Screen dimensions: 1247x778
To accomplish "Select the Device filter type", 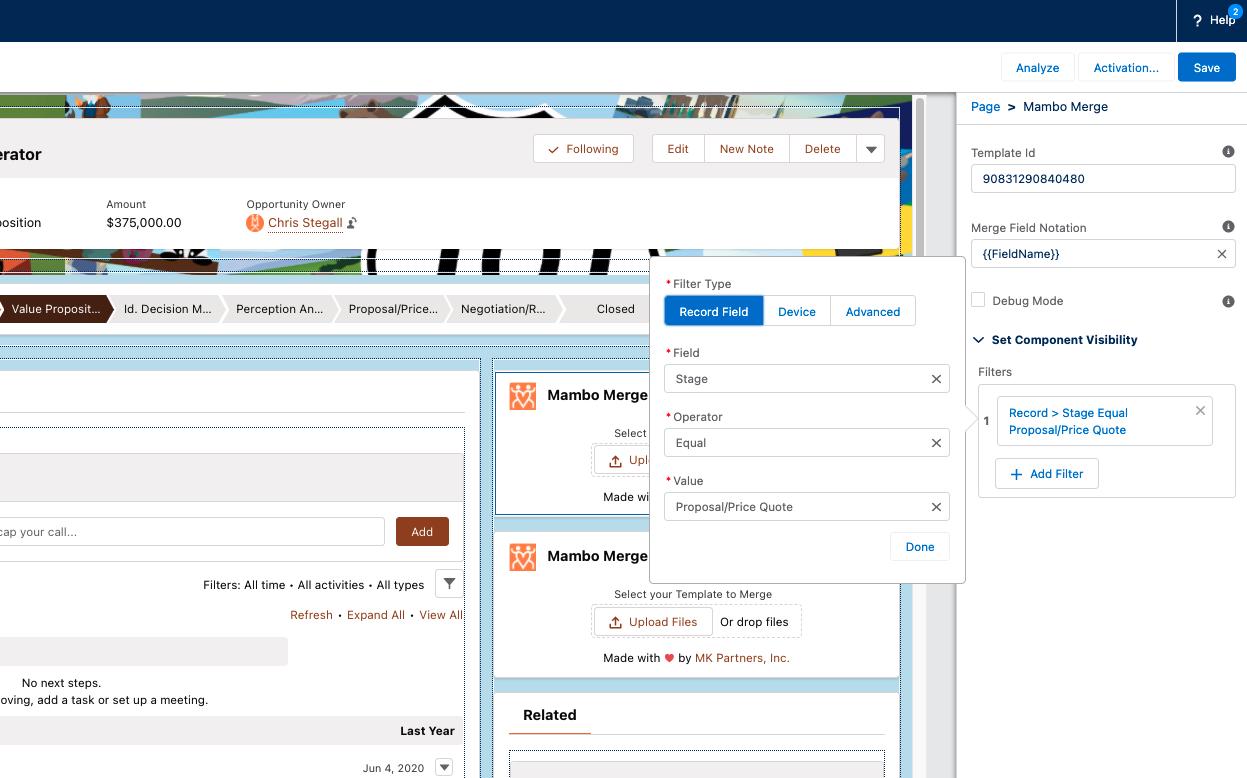I will tap(796, 312).
